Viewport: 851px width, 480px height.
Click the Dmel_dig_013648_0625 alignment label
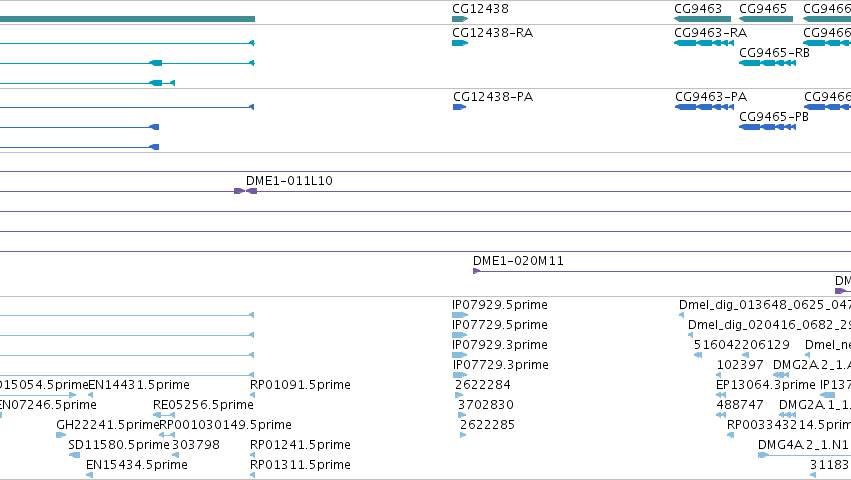click(x=765, y=305)
